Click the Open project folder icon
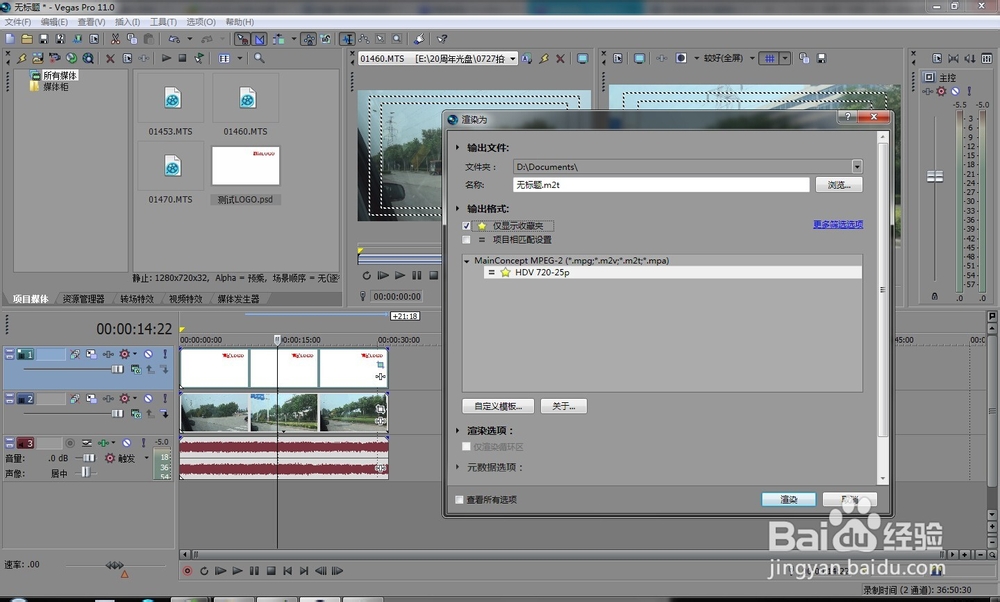Screen dimensions: 1000x602 click(27, 39)
